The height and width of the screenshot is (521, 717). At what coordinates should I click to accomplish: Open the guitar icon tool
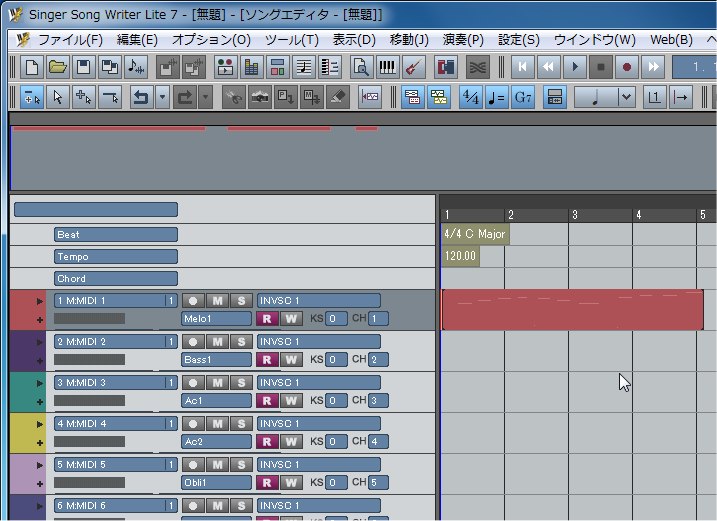point(413,67)
